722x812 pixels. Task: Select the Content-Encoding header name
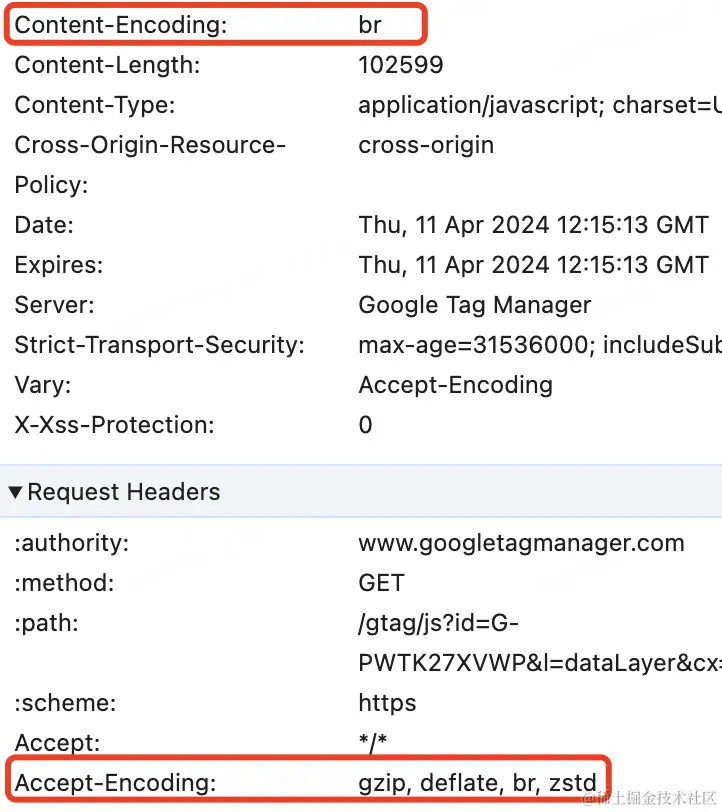coord(121,25)
